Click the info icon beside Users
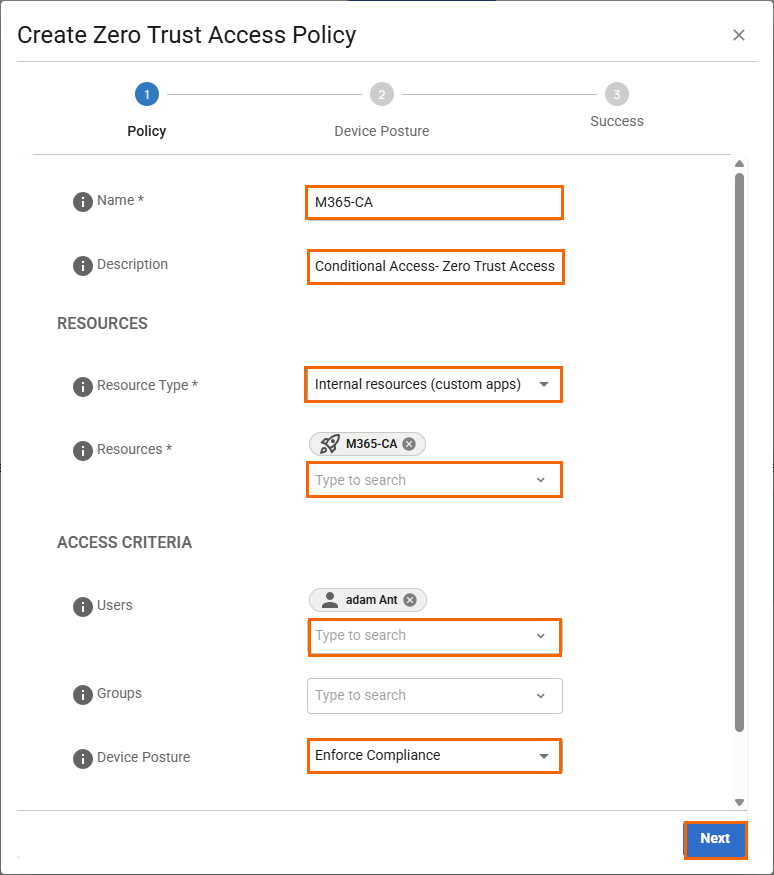 pos(83,607)
